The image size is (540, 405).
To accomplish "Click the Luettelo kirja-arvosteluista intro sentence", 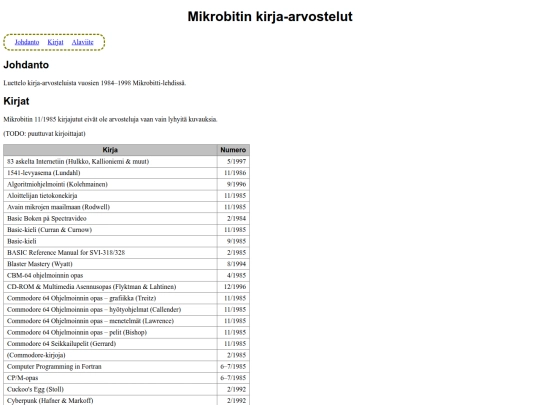I will pos(95,83).
